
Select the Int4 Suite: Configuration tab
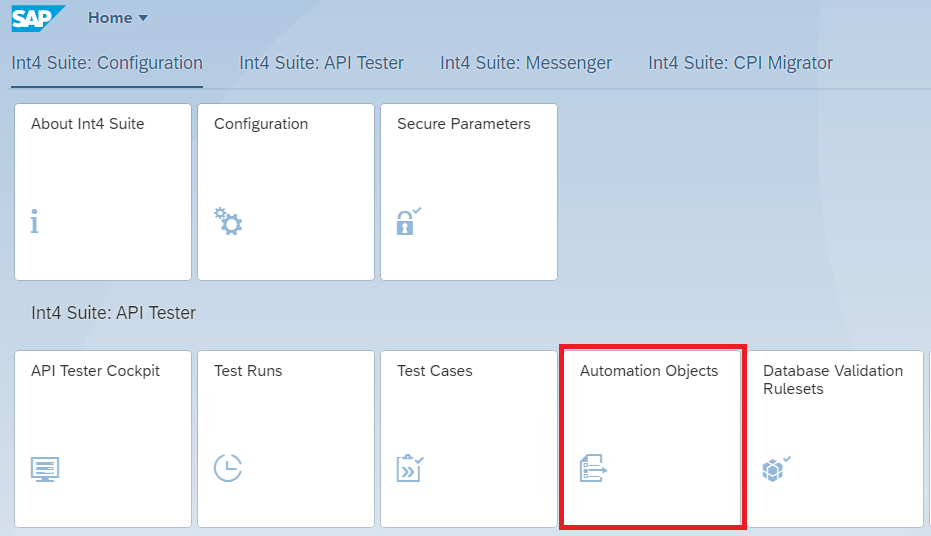(x=107, y=63)
